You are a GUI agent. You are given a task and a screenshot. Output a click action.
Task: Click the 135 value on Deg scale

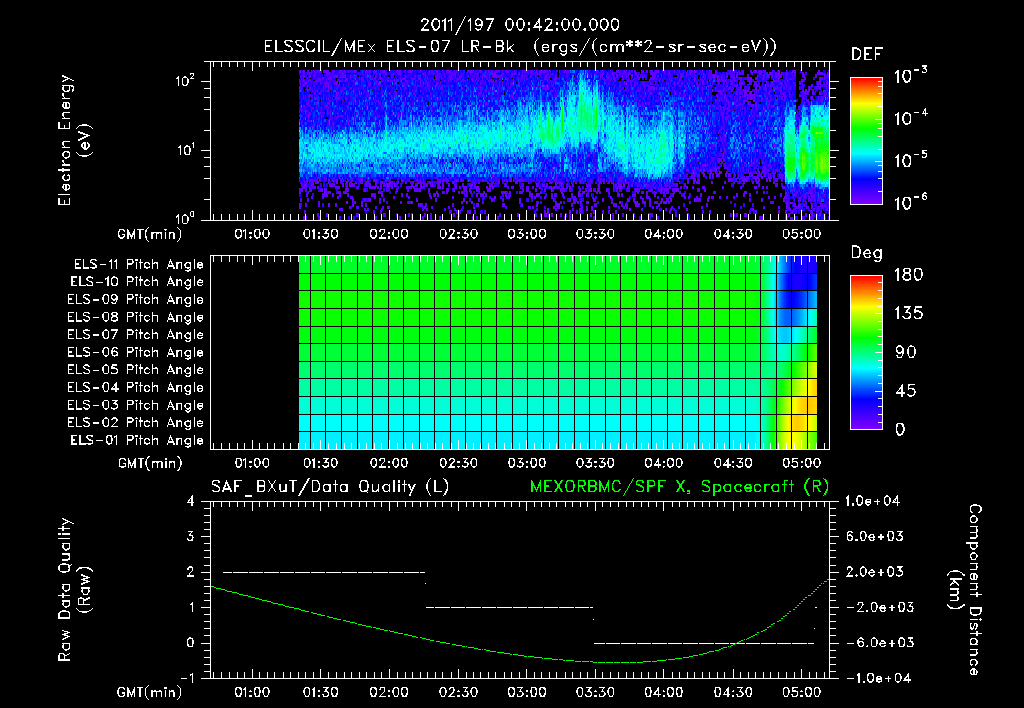tap(908, 314)
